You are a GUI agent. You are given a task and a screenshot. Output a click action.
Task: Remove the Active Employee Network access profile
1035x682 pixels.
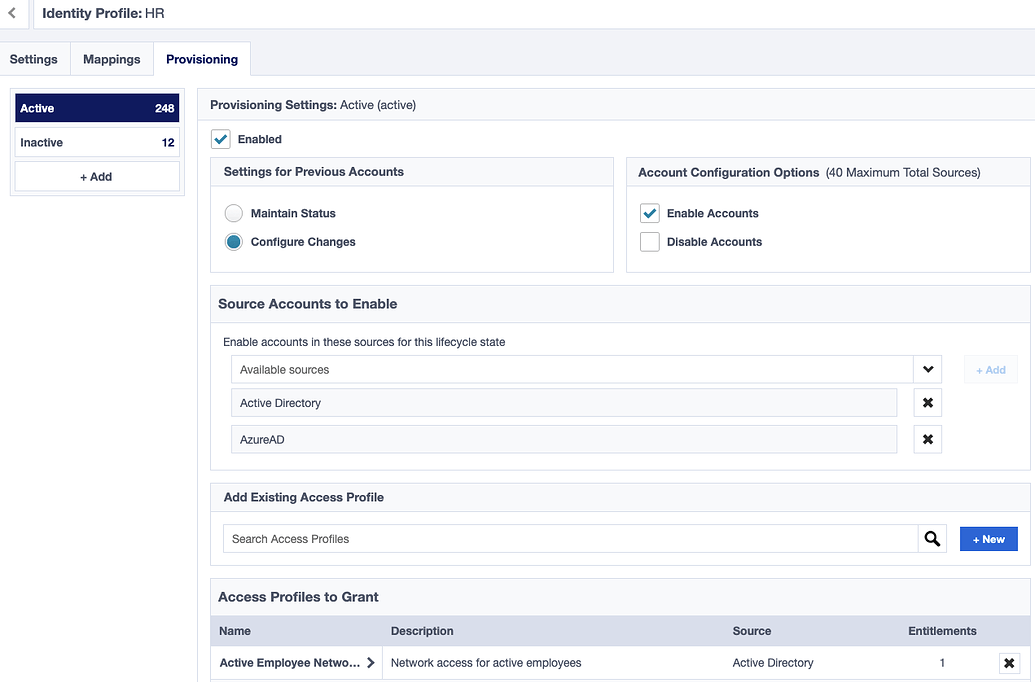point(1009,662)
